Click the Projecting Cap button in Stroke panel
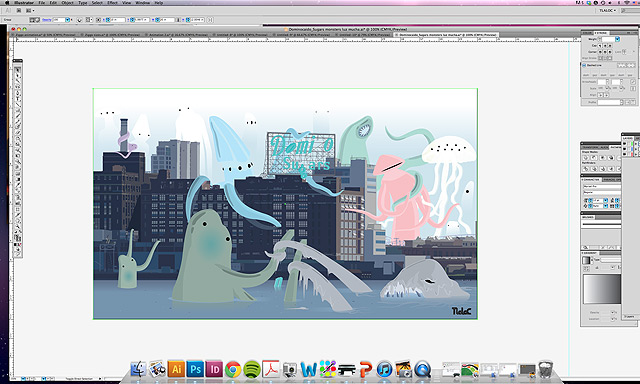Screen dimensions: 640x384 pos(610,46)
